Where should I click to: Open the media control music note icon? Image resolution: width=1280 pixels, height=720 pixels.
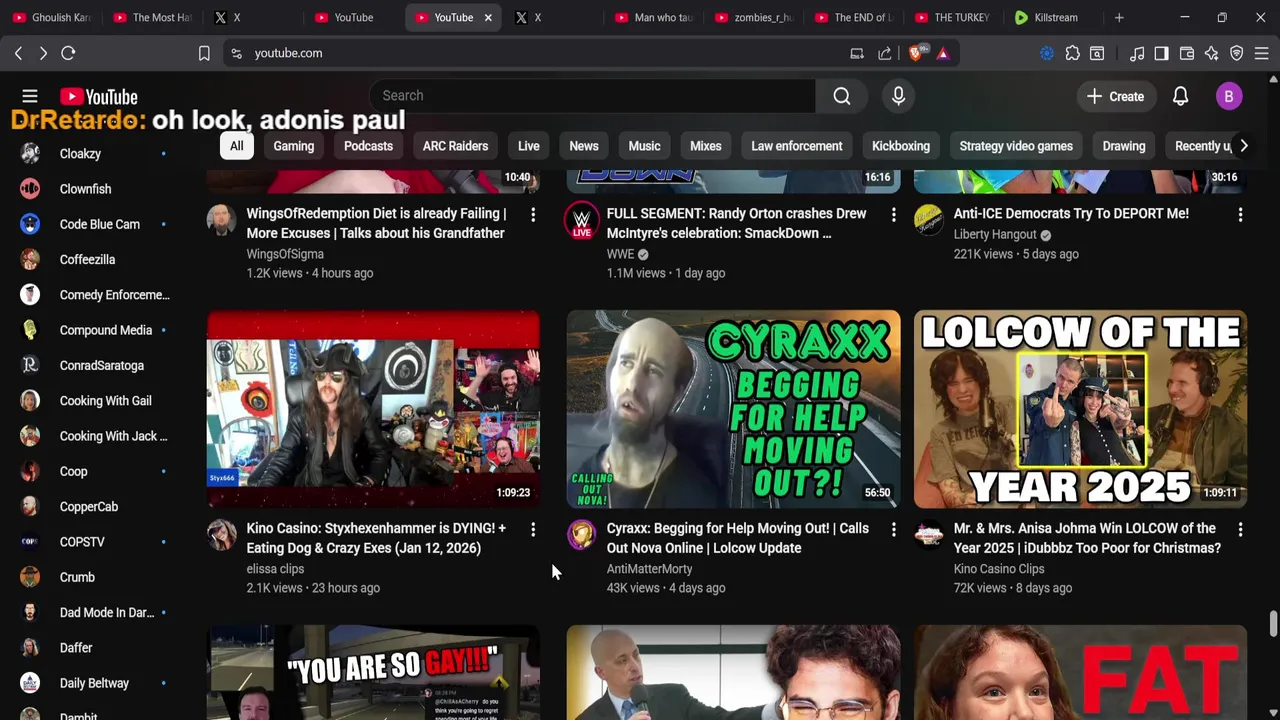[1137, 53]
